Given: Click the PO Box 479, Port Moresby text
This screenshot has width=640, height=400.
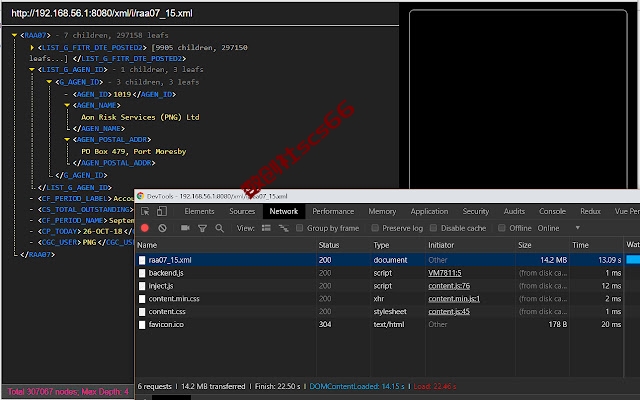Looking at the screenshot, I should click(133, 151).
